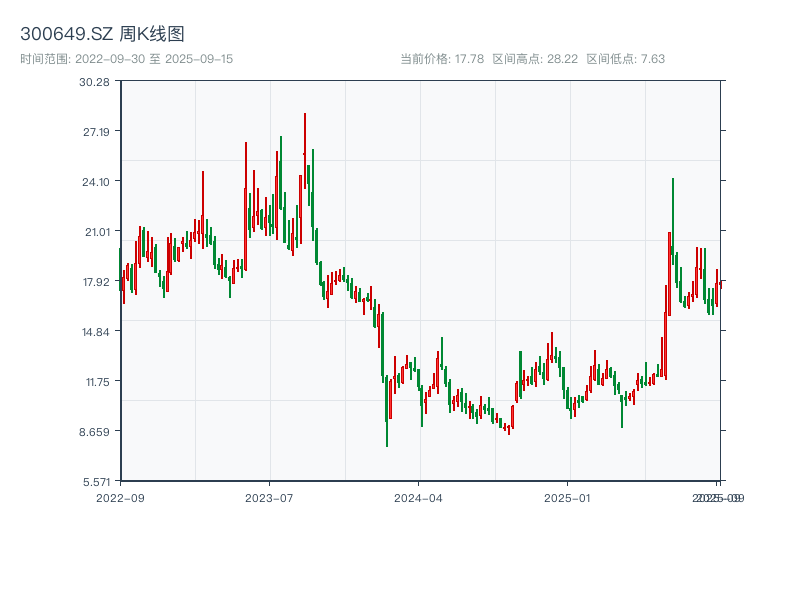Image resolution: width=800 pixels, height=600 pixels.
Task: Click the x-axis label 2023-07
Action: click(269, 498)
